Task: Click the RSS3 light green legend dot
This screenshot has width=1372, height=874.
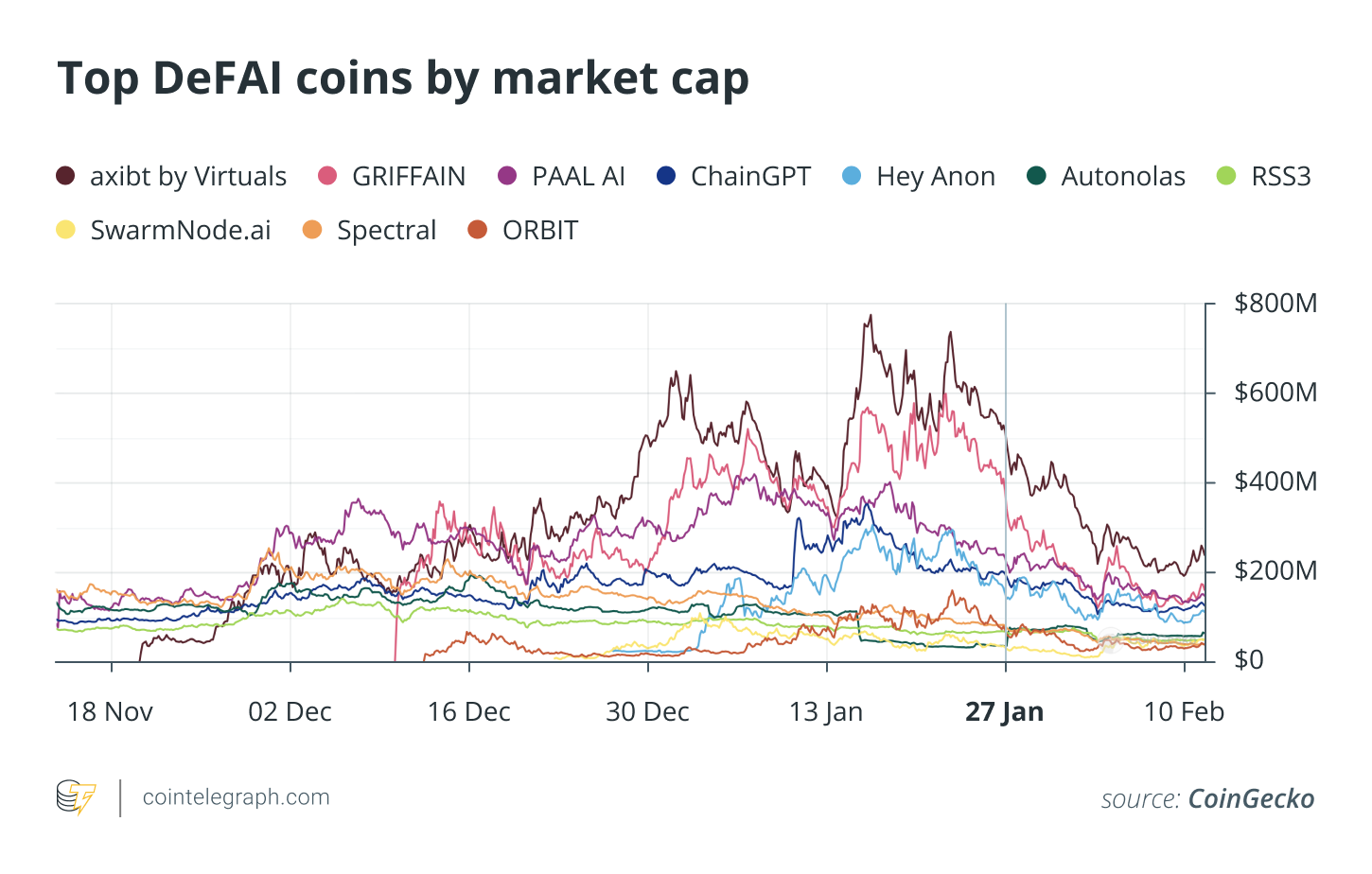Action: pyautogui.click(x=1226, y=176)
